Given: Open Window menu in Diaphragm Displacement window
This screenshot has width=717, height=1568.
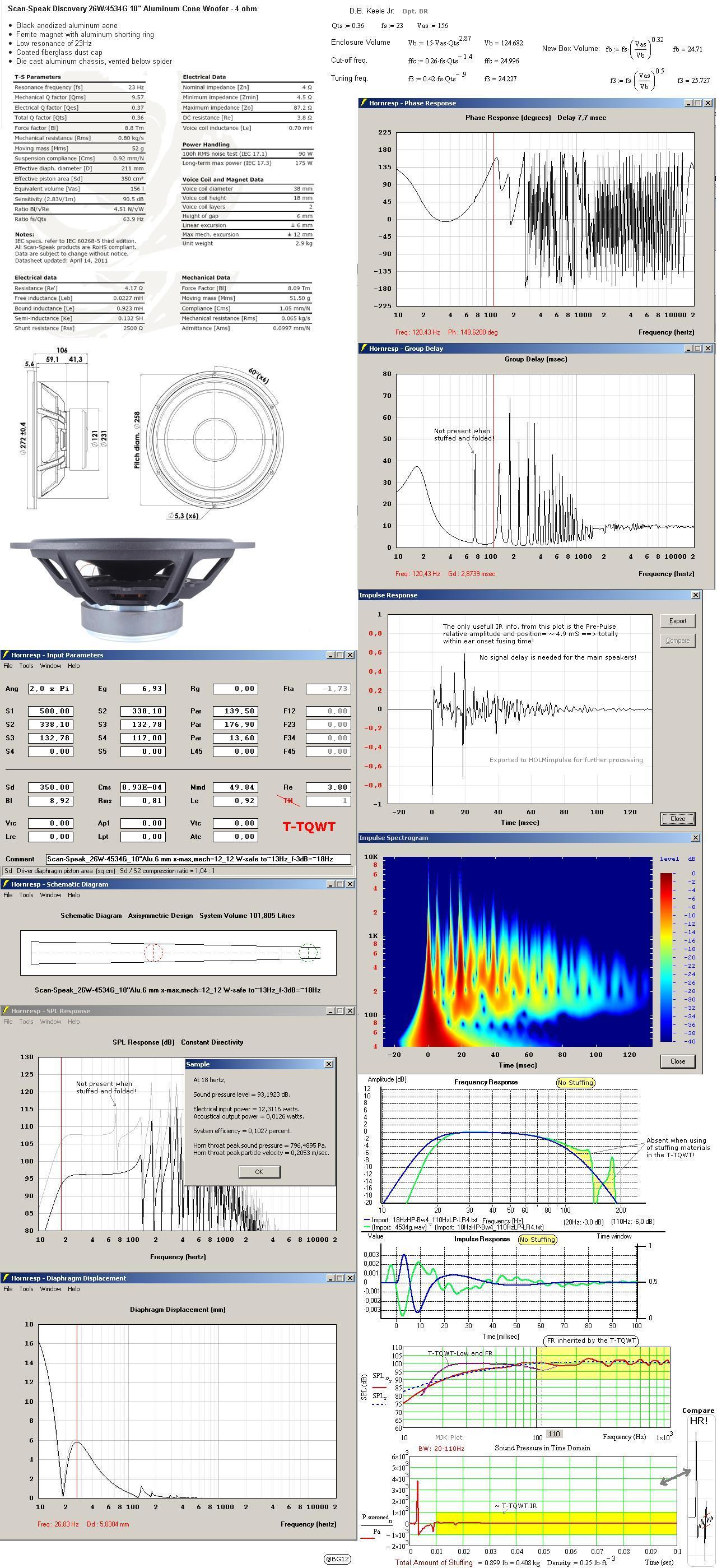Looking at the screenshot, I should click(x=50, y=1289).
